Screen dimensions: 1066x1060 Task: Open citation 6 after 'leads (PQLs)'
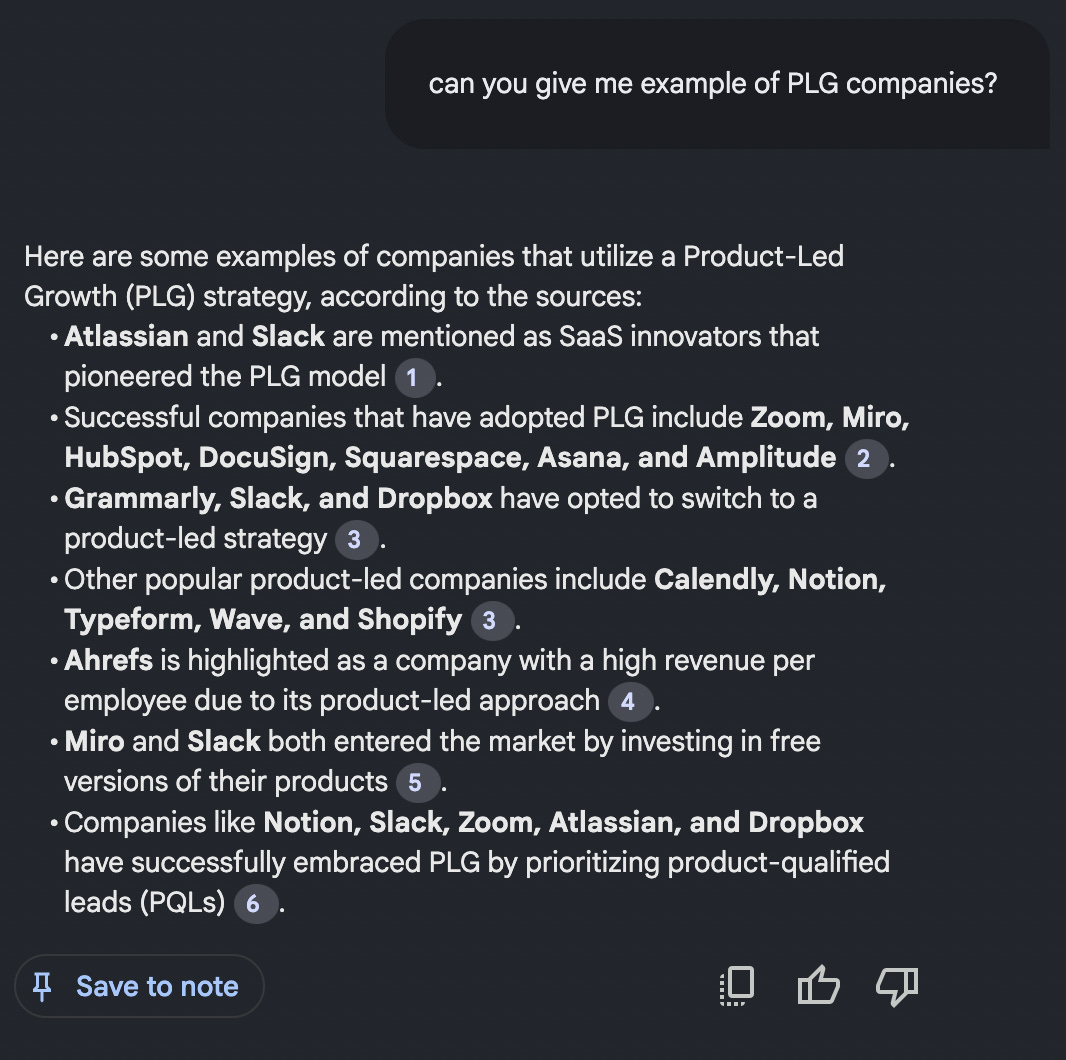click(253, 905)
